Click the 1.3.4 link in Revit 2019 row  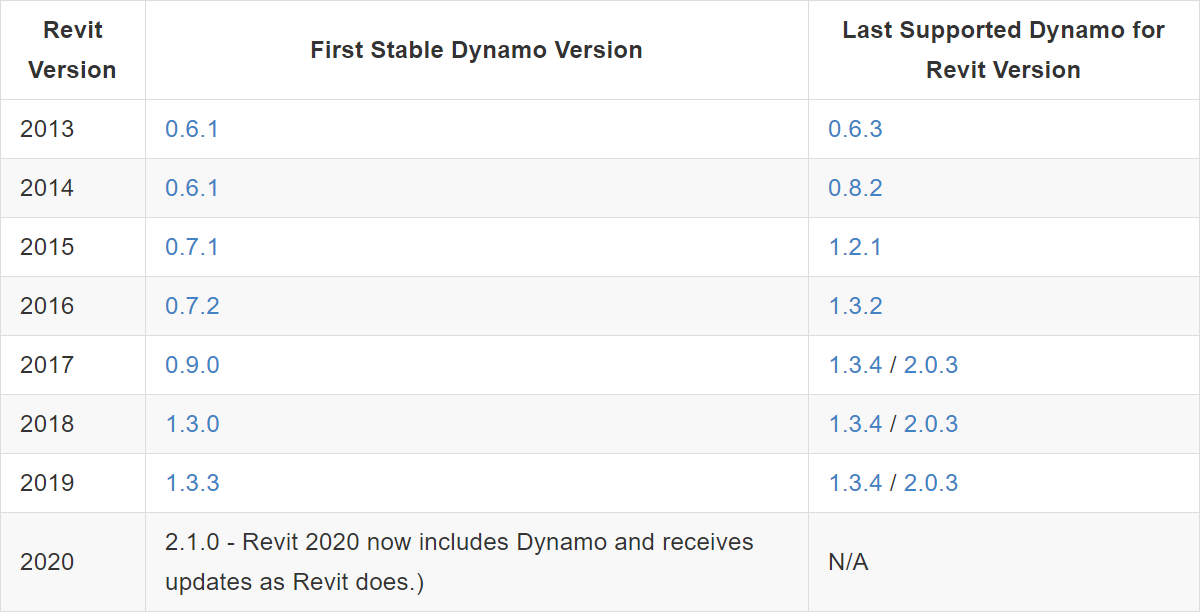(x=855, y=483)
